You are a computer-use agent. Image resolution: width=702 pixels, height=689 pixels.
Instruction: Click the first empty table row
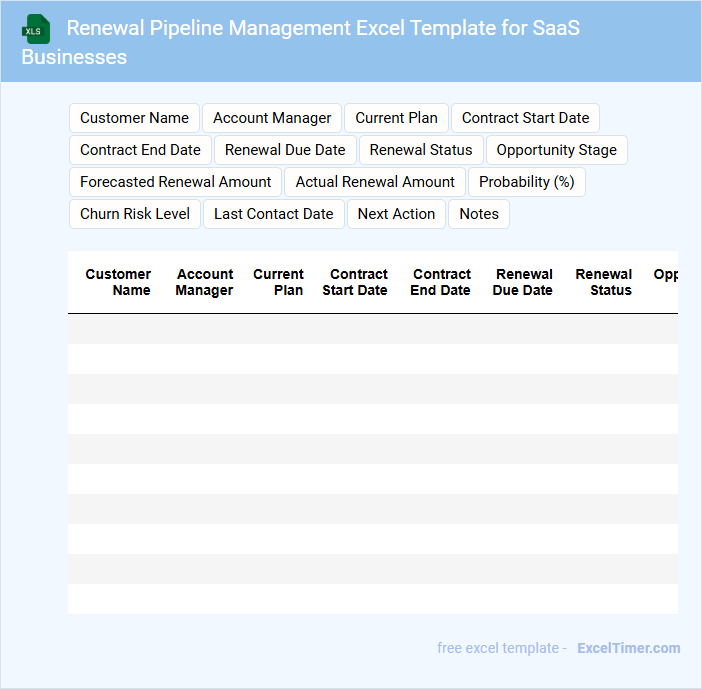372,329
